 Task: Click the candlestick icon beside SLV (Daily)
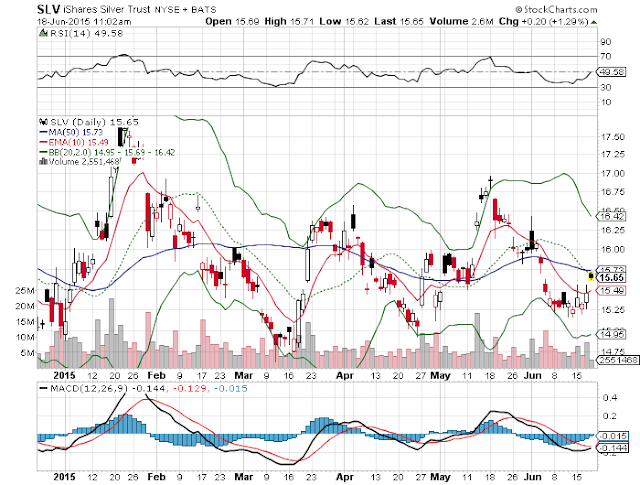[x=43, y=122]
